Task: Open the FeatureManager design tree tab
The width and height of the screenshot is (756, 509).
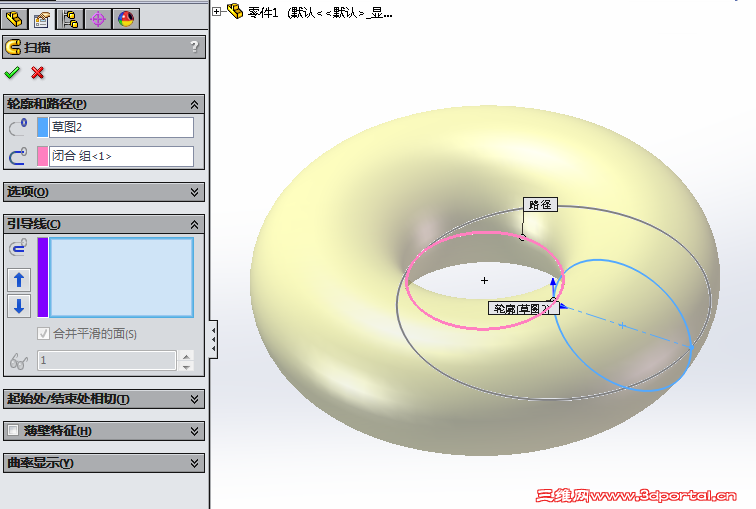Action: [14, 19]
